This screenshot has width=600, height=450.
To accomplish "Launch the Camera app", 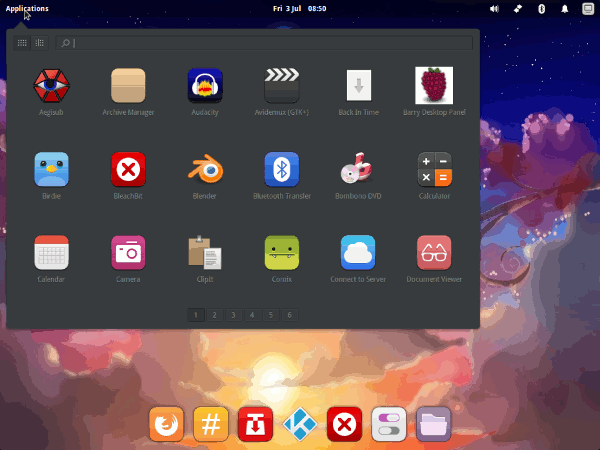I will (x=128, y=252).
